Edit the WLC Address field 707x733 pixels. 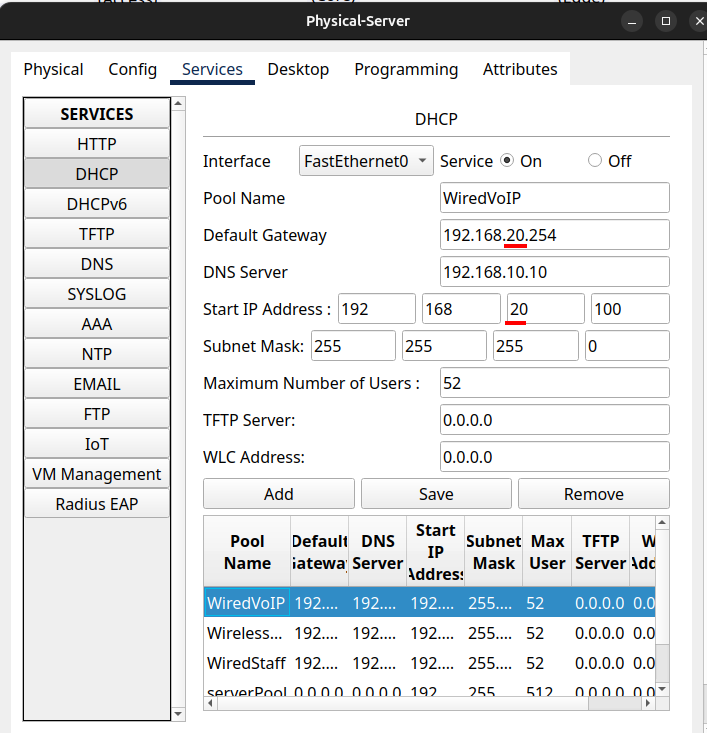pyautogui.click(x=555, y=456)
